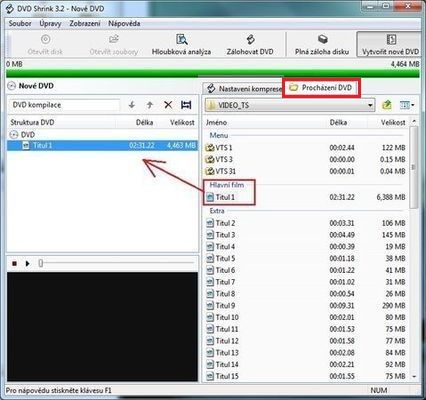This screenshot has height=400, width=426.
Task: Open the Nápověda menu
Action: point(124,23)
